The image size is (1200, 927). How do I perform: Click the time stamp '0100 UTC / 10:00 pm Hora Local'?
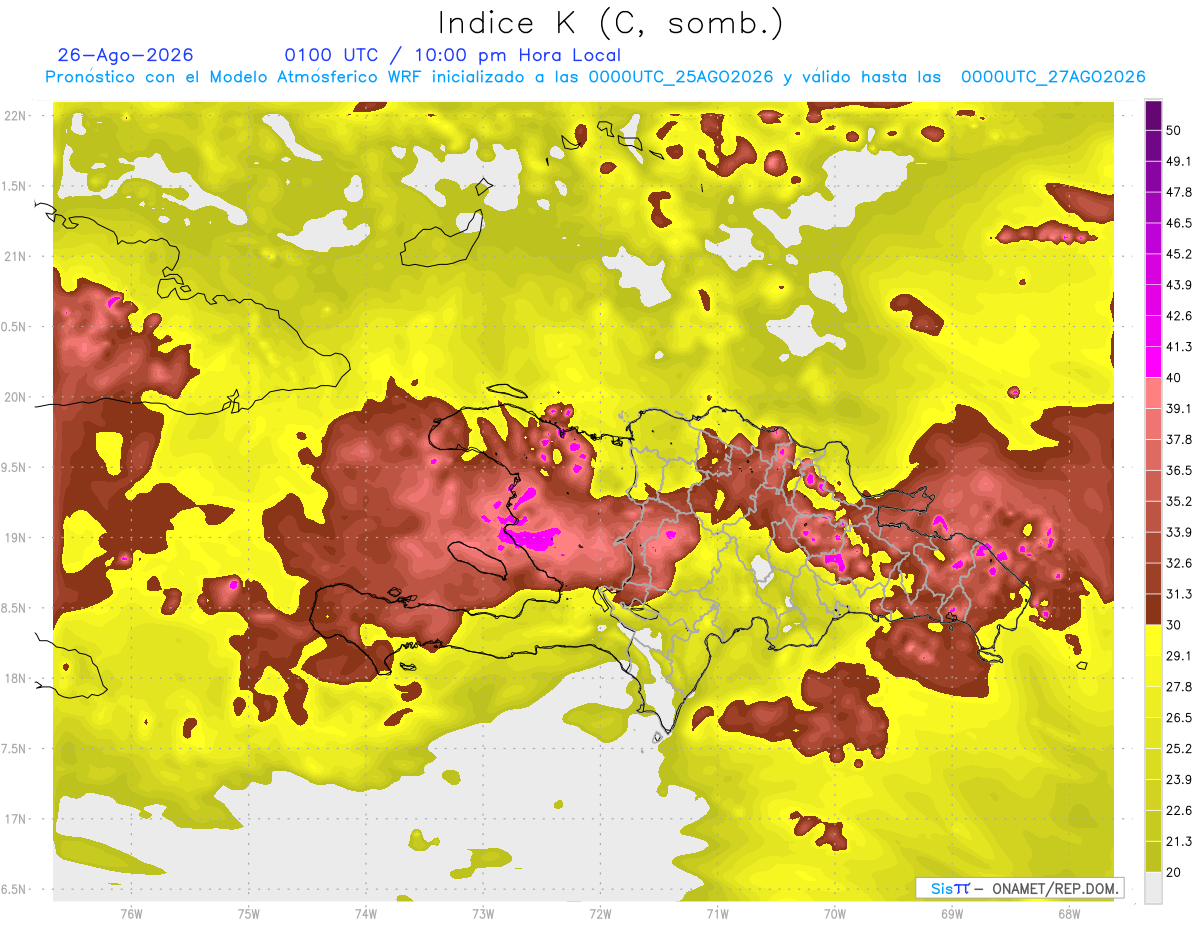pyautogui.click(x=453, y=55)
